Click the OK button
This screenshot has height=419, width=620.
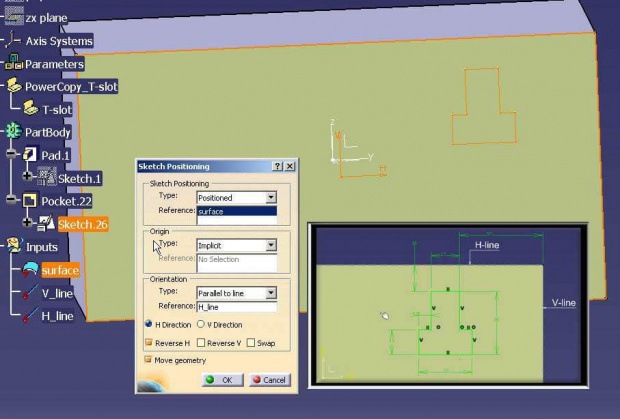pos(220,380)
